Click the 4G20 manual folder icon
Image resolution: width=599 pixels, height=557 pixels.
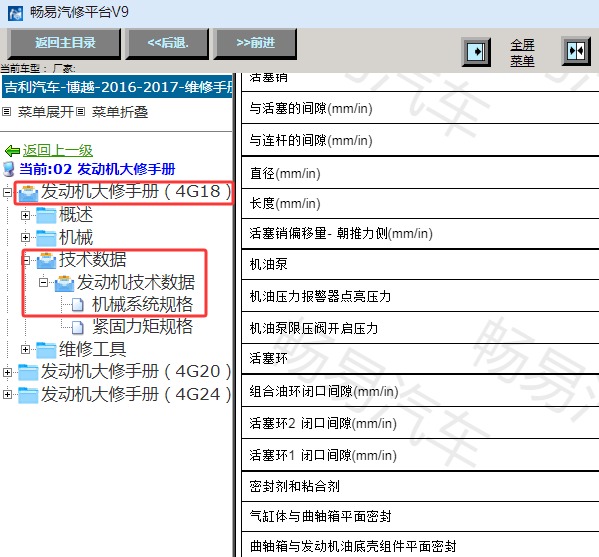pos(28,372)
